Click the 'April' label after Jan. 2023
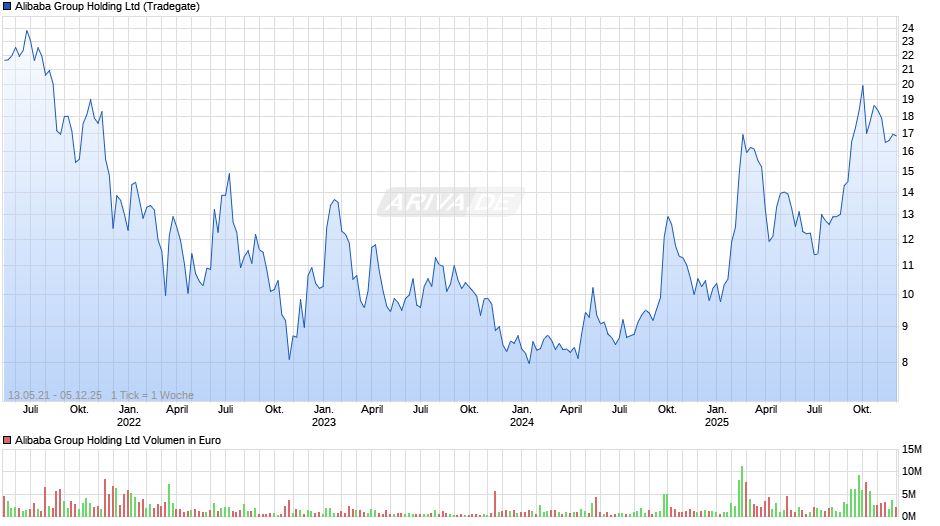Screen dimensions: 940x526 point(372,410)
